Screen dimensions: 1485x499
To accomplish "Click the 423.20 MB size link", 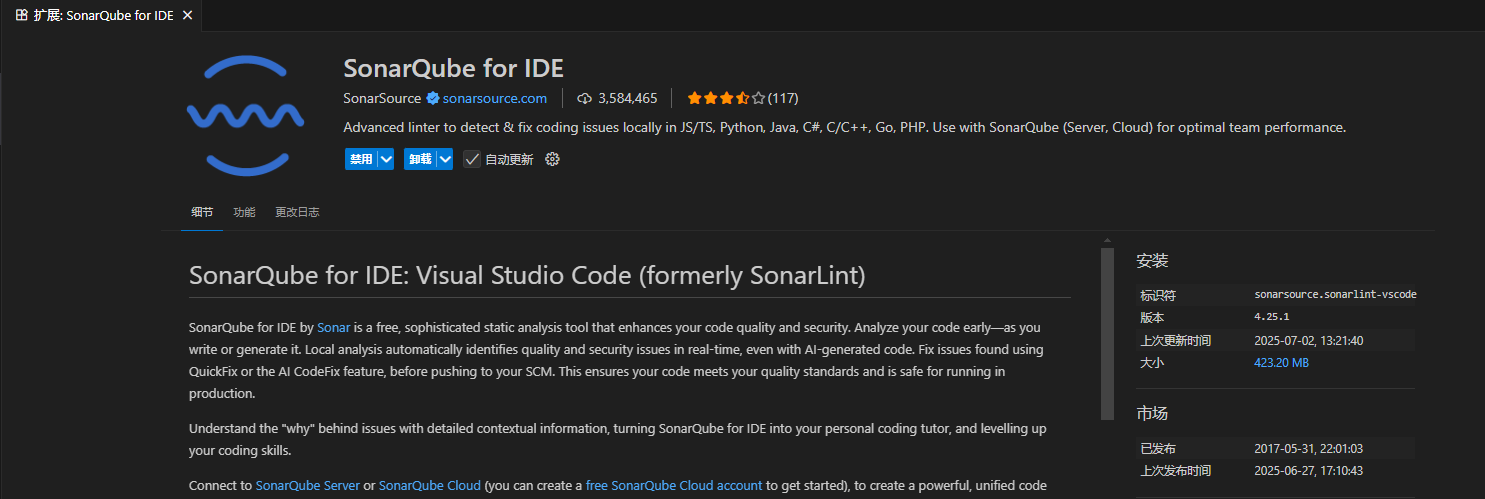I will tap(1281, 363).
